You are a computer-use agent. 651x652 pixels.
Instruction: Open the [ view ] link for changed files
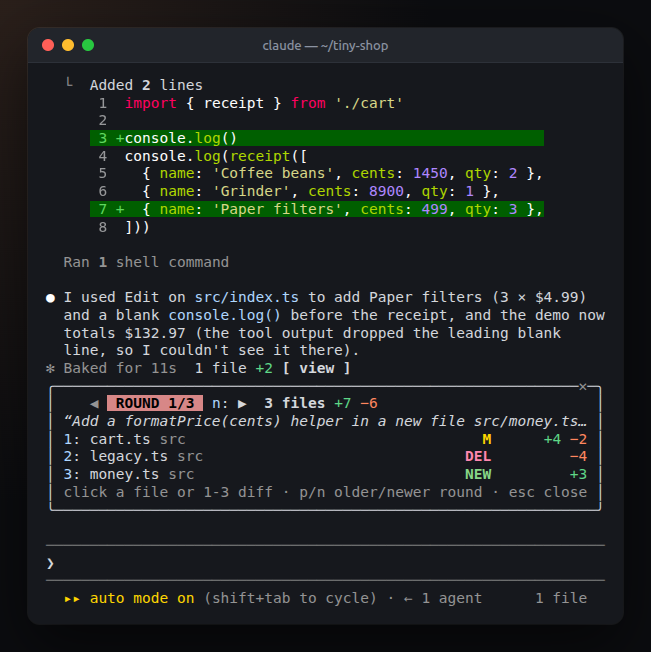point(317,368)
